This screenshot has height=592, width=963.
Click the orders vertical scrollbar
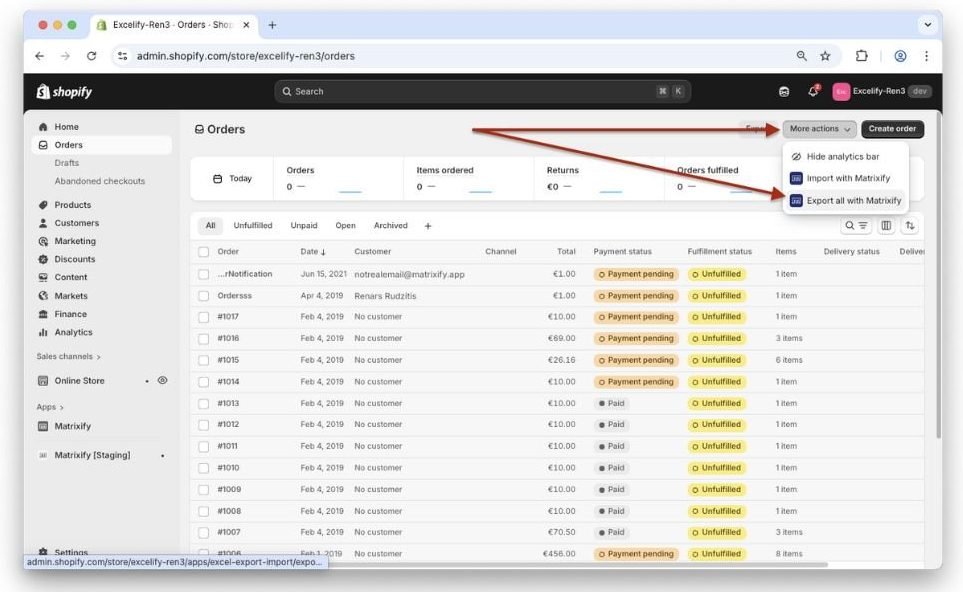[x=937, y=276]
